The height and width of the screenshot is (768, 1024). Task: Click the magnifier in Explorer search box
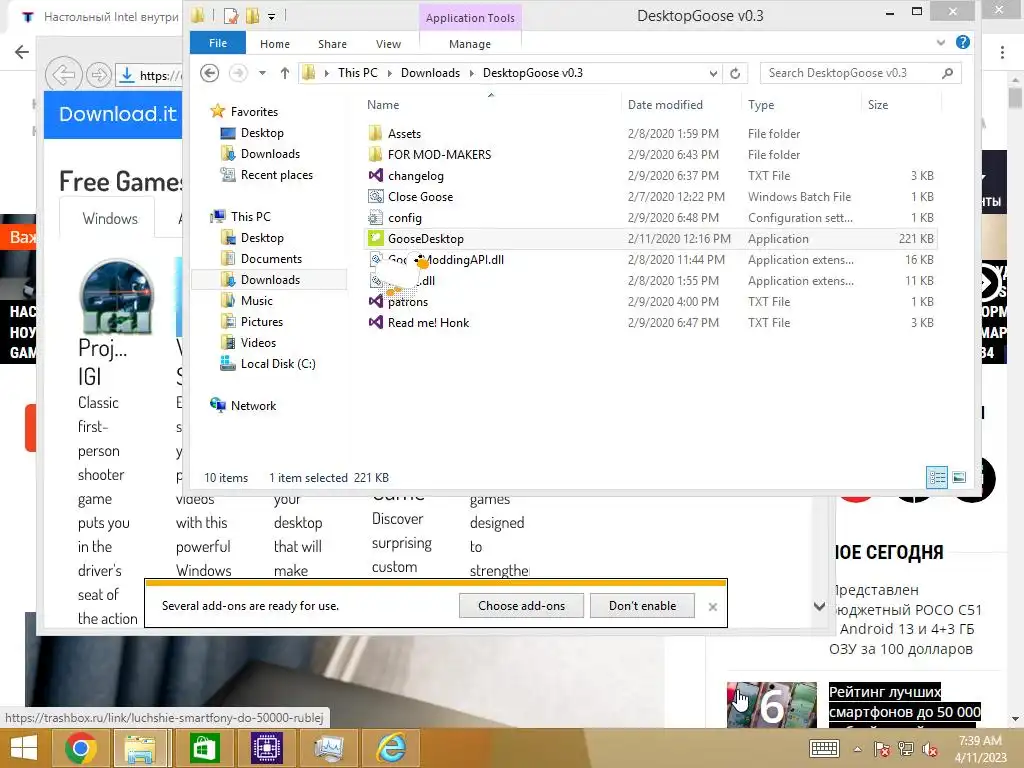pos(948,73)
